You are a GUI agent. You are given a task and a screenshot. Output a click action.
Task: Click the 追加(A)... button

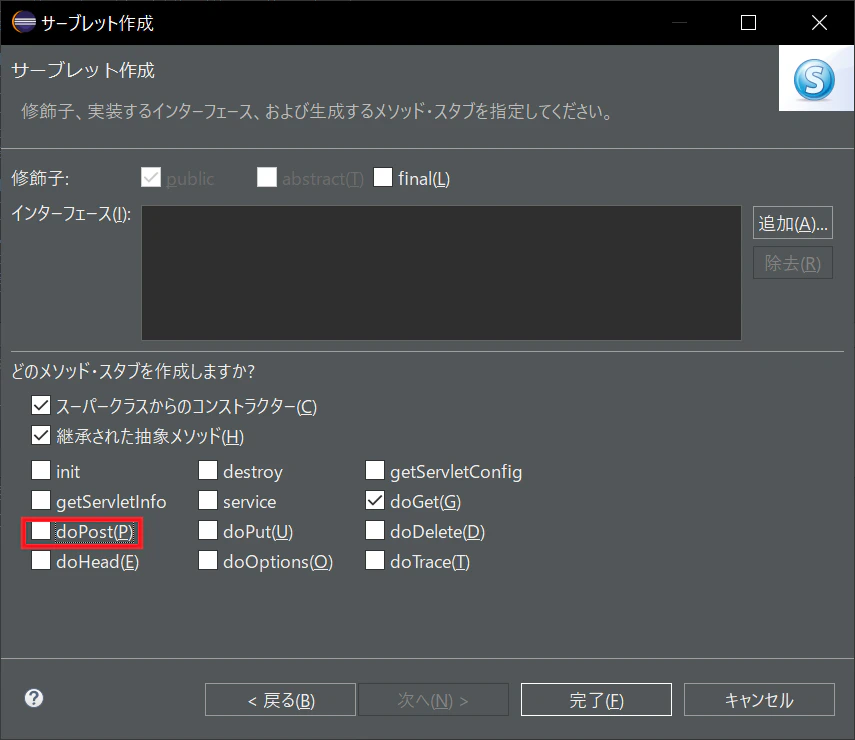pos(792,222)
